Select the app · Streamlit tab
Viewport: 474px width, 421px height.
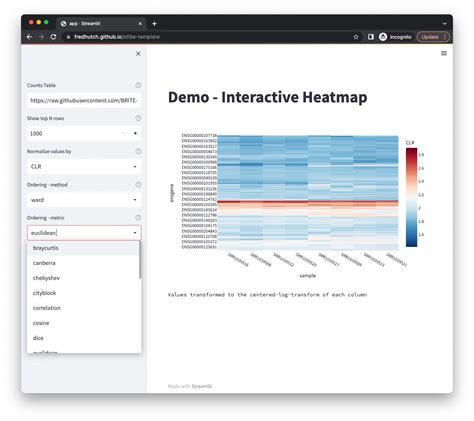click(x=102, y=23)
